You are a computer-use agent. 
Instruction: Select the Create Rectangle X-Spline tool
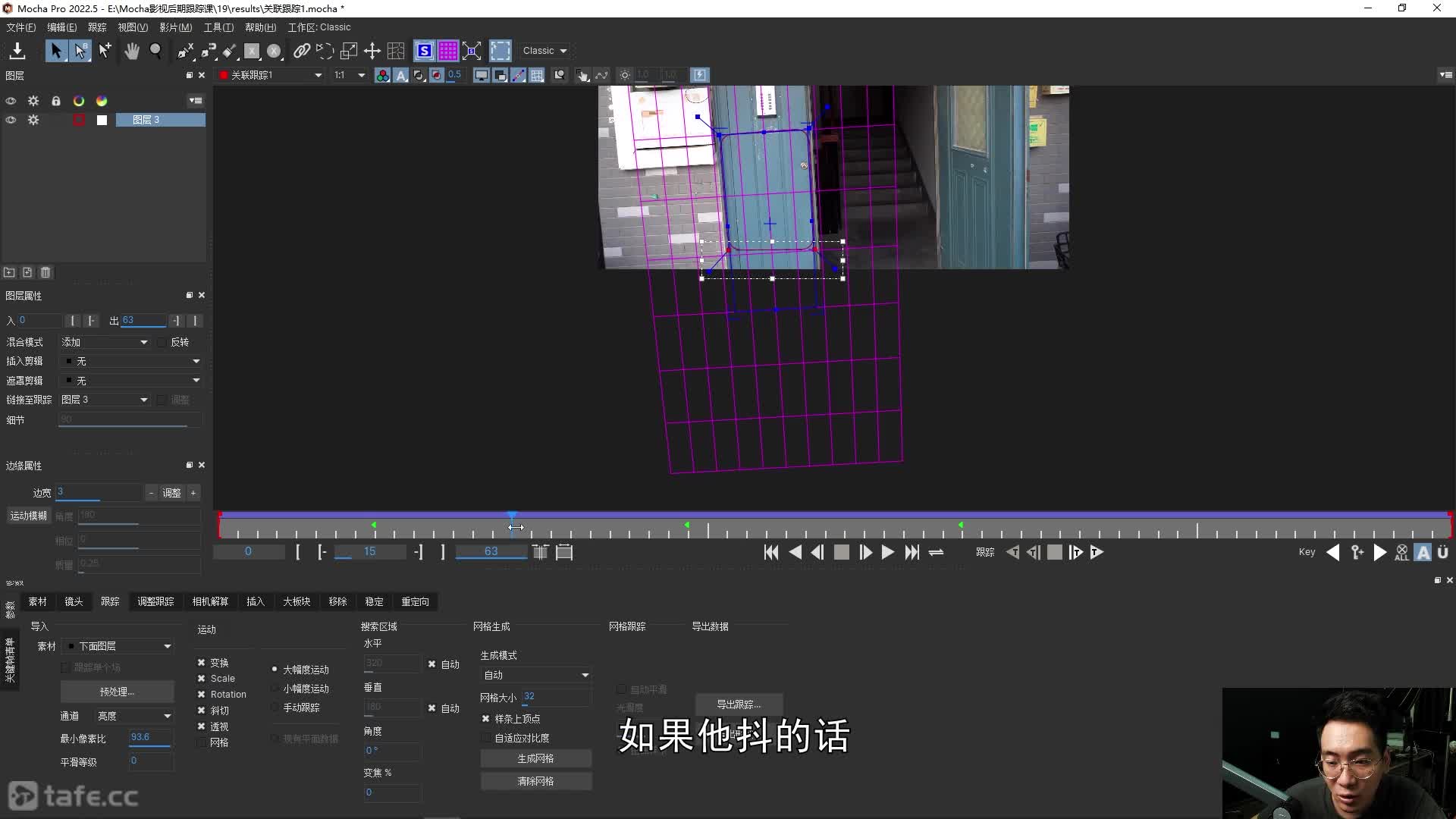(x=252, y=51)
